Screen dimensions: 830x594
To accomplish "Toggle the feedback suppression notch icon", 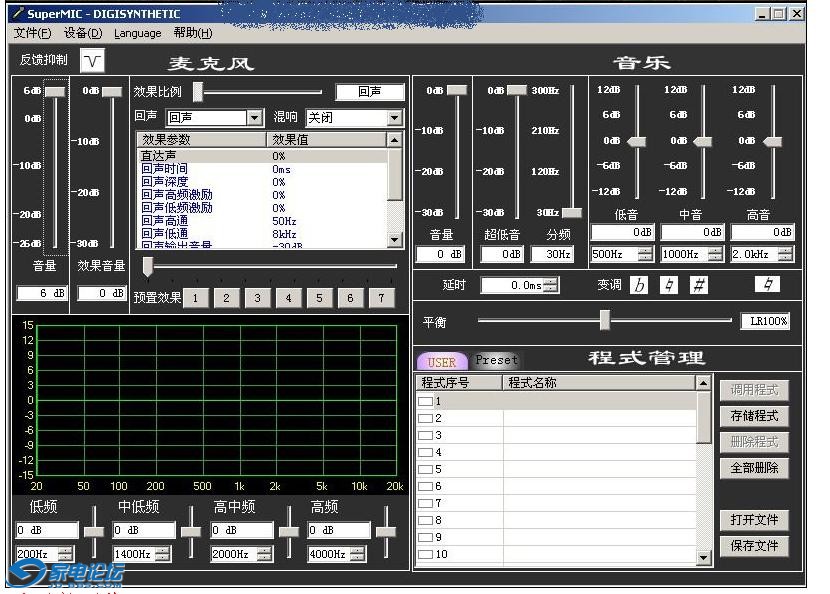I will (x=93, y=61).
